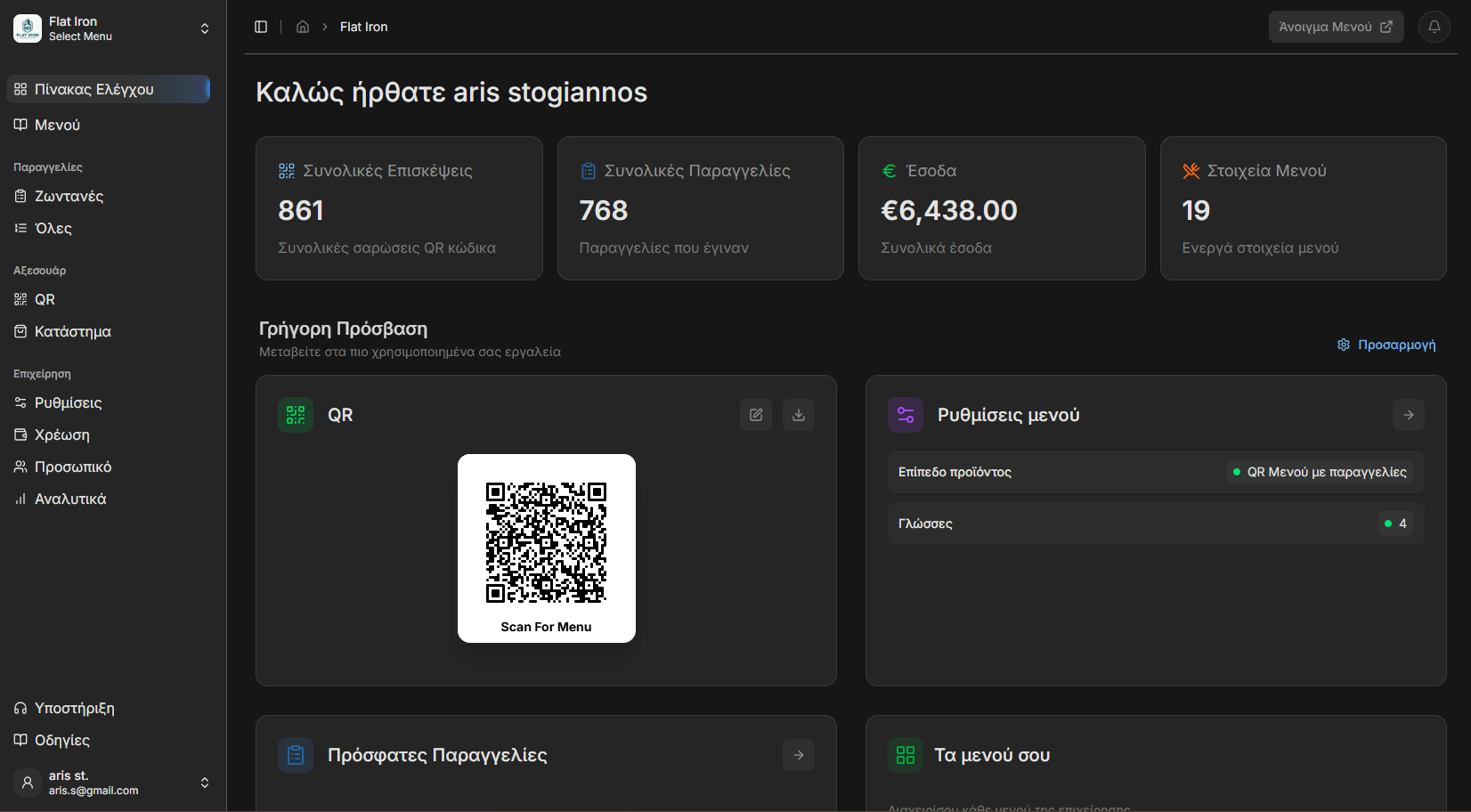Download the QR code
Screen dimensions: 1471x812
point(799,415)
